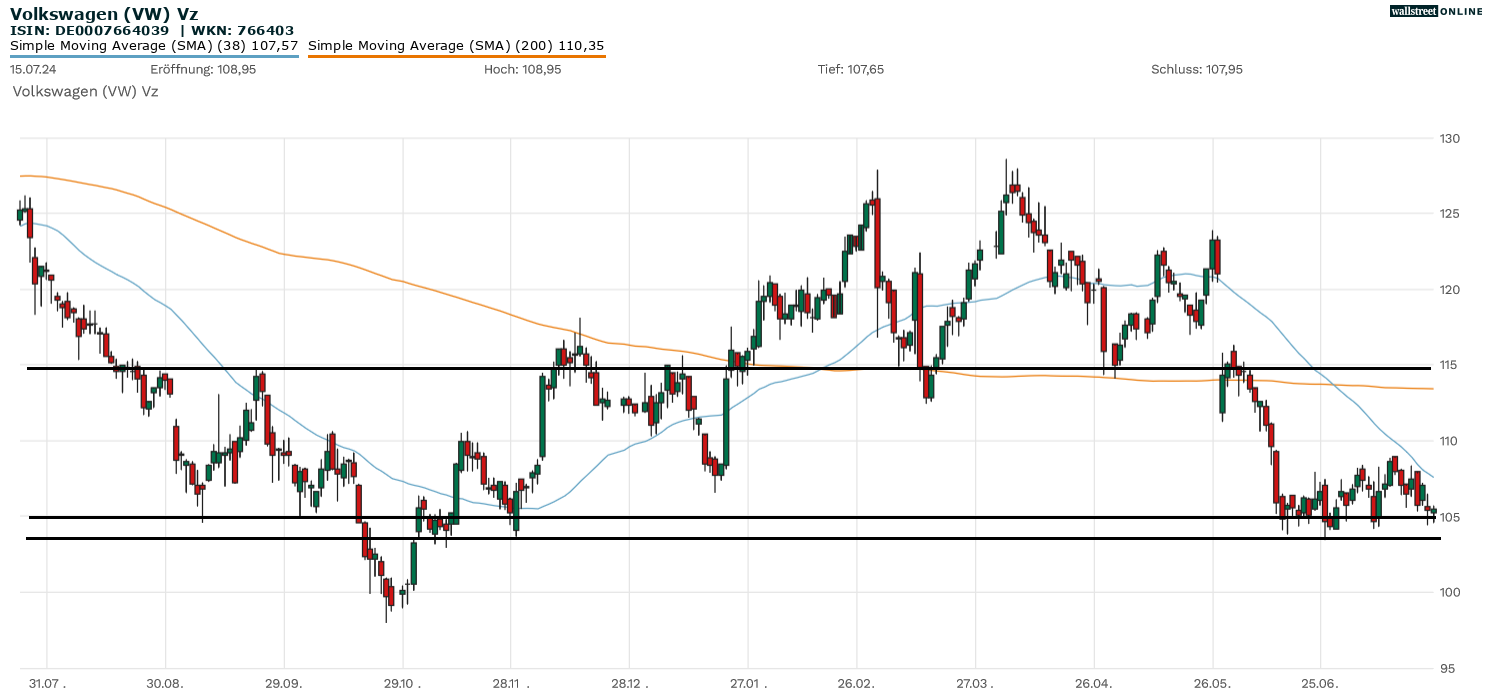Click the 15.07.24 date label
Image resolution: width=1490 pixels, height=689 pixels.
coord(32,69)
